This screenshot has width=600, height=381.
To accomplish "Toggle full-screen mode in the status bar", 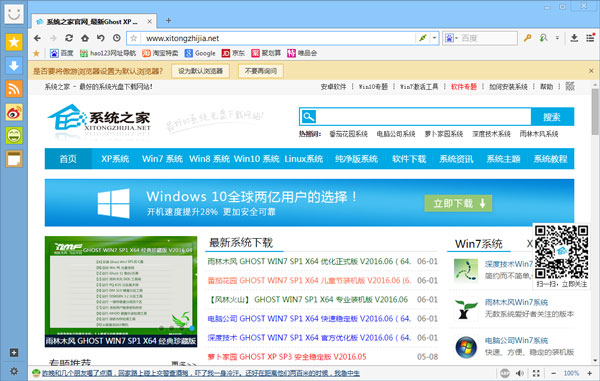I will pyautogui.click(x=536, y=373).
